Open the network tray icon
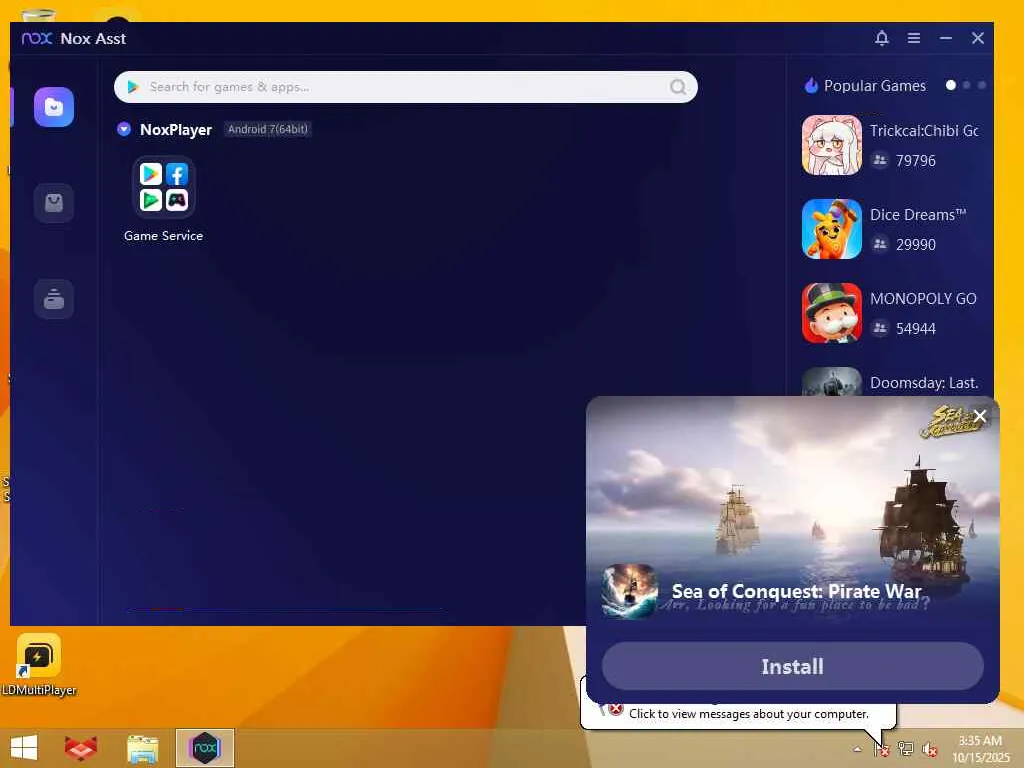This screenshot has width=1024, height=768. (905, 749)
